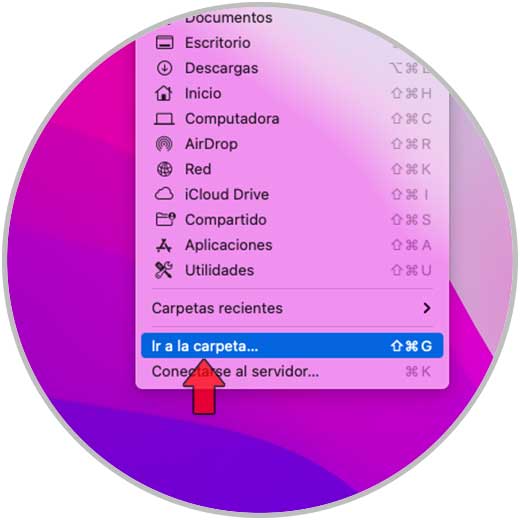Click the iCloud Drive cloud icon

tap(164, 194)
